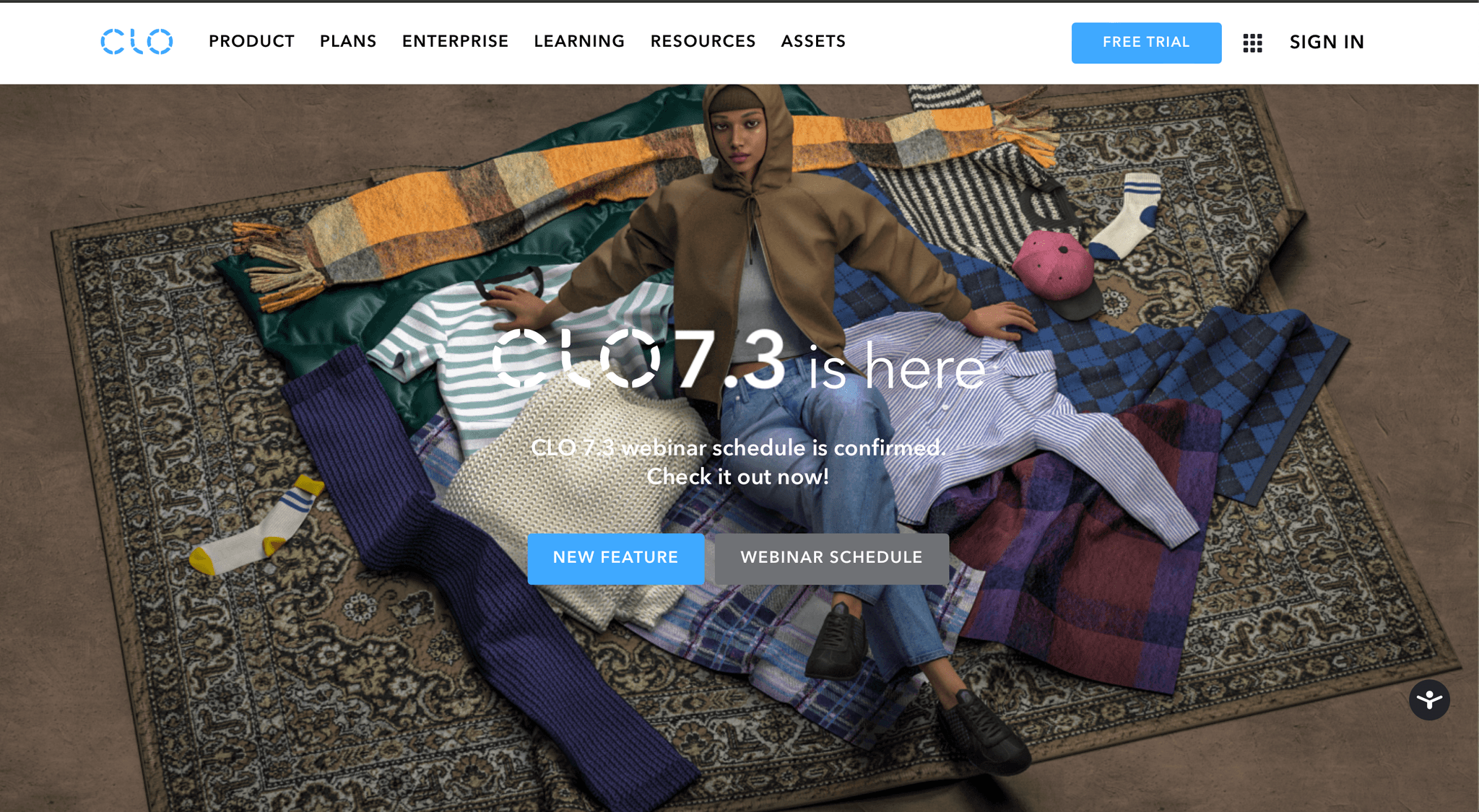The height and width of the screenshot is (812, 1479).
Task: Open the PRODUCT menu
Action: pyautogui.click(x=251, y=42)
